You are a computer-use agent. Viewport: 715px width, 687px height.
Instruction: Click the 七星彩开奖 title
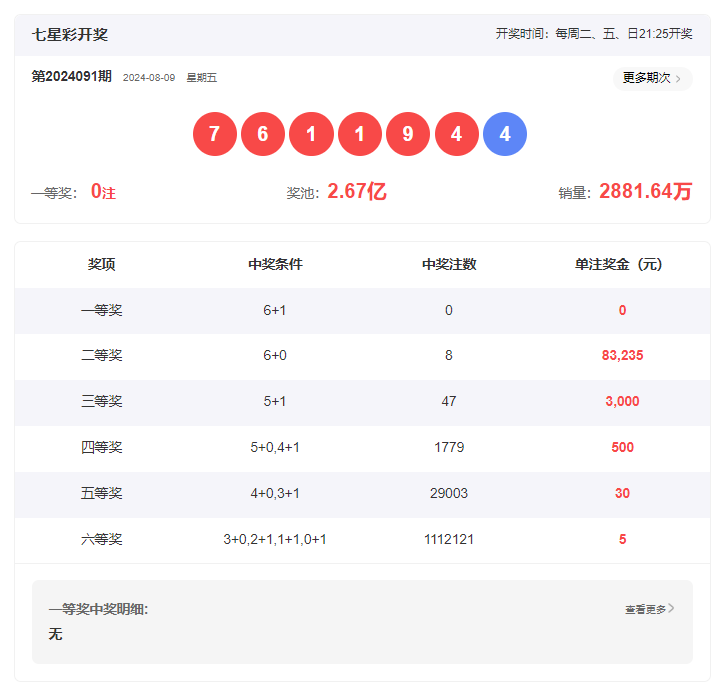tap(70, 34)
